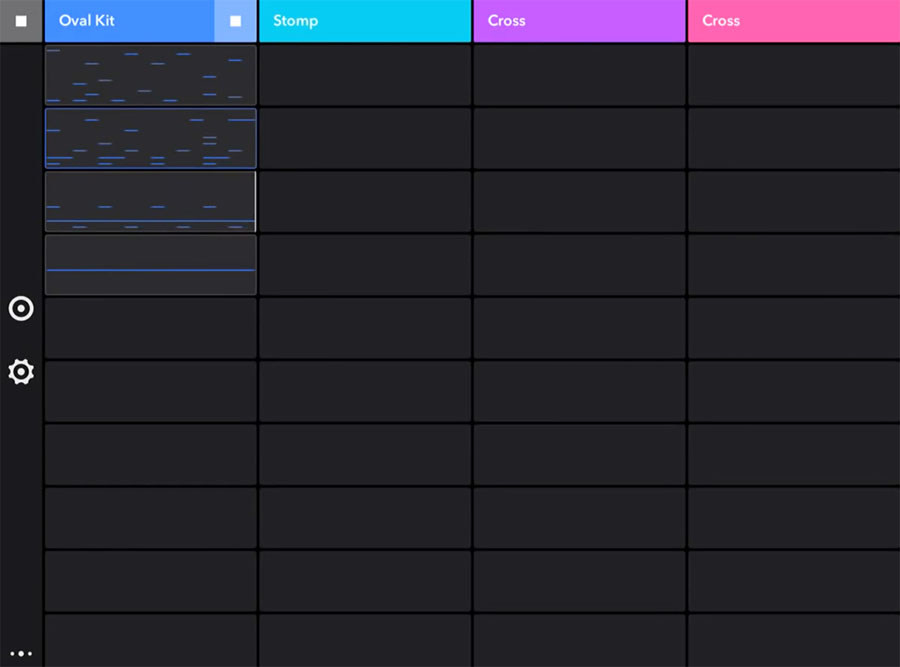This screenshot has height=667, width=900.
Task: Select the Oval Kit track header
Action: 130,21
